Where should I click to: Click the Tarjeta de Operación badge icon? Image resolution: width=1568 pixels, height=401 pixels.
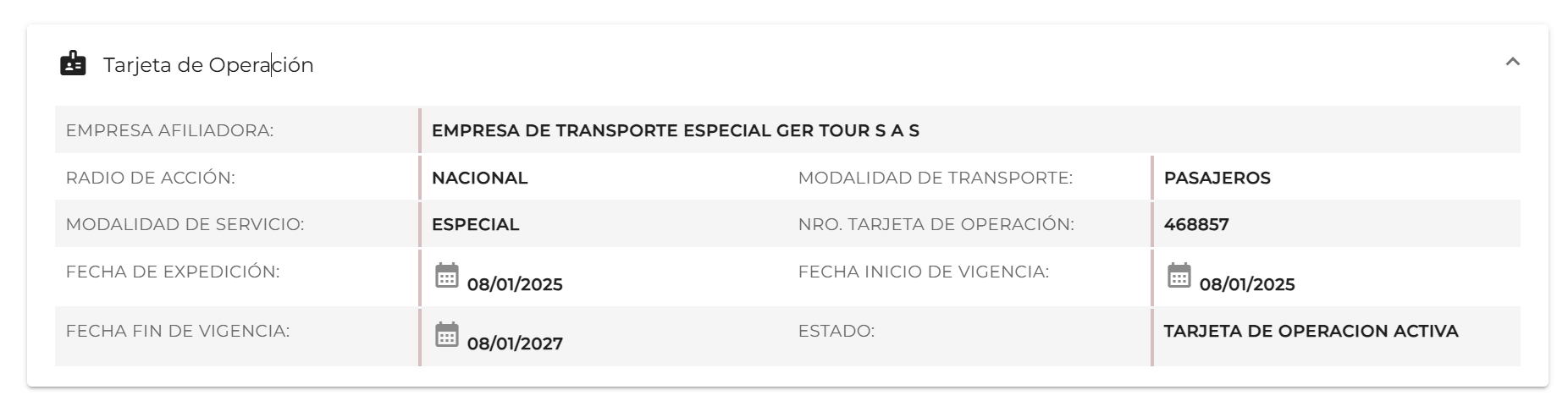point(73,64)
